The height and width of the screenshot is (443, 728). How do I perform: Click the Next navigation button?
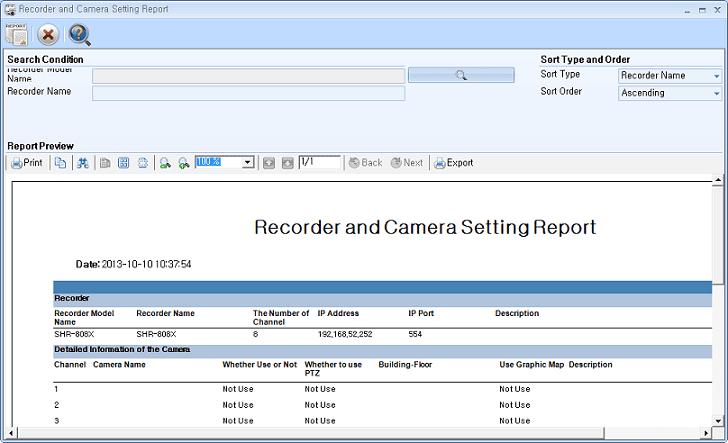click(407, 163)
